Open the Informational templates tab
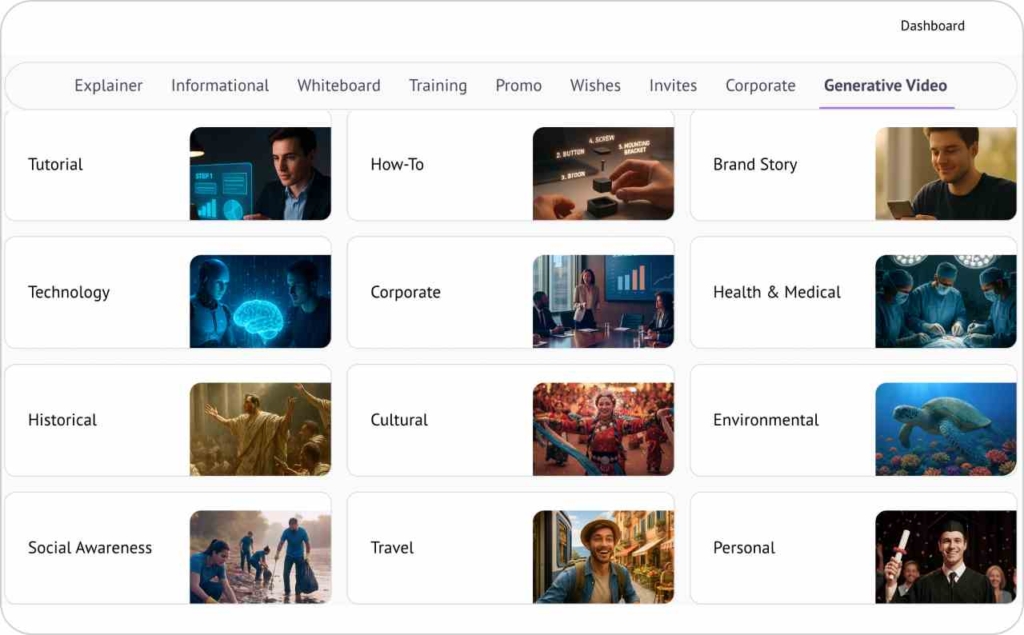Viewport: 1024px width, 635px height. tap(219, 86)
